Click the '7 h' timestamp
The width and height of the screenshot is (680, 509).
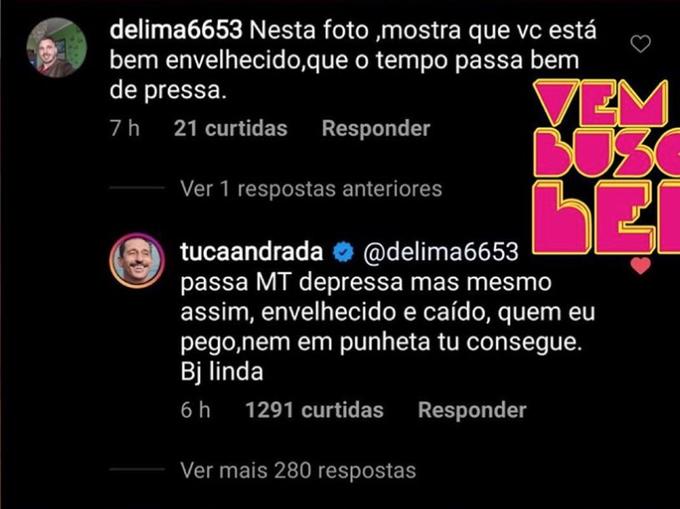coord(125,128)
